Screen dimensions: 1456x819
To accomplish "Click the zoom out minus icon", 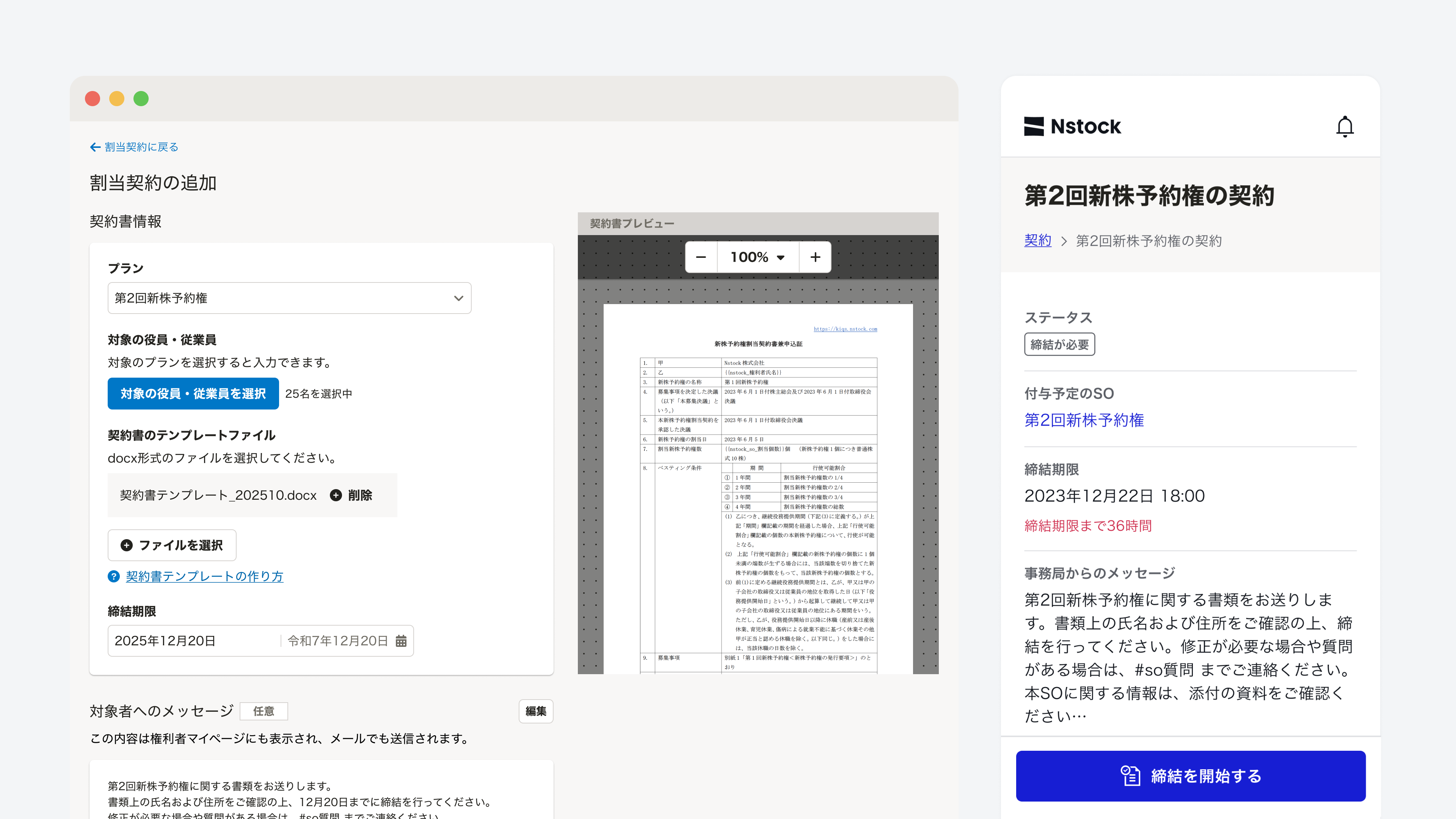I will pyautogui.click(x=701, y=257).
